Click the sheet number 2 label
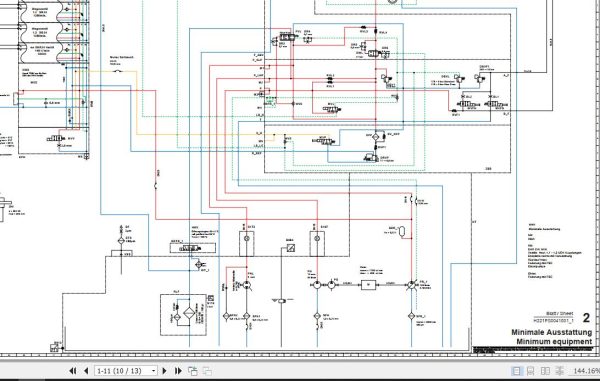 point(586,318)
